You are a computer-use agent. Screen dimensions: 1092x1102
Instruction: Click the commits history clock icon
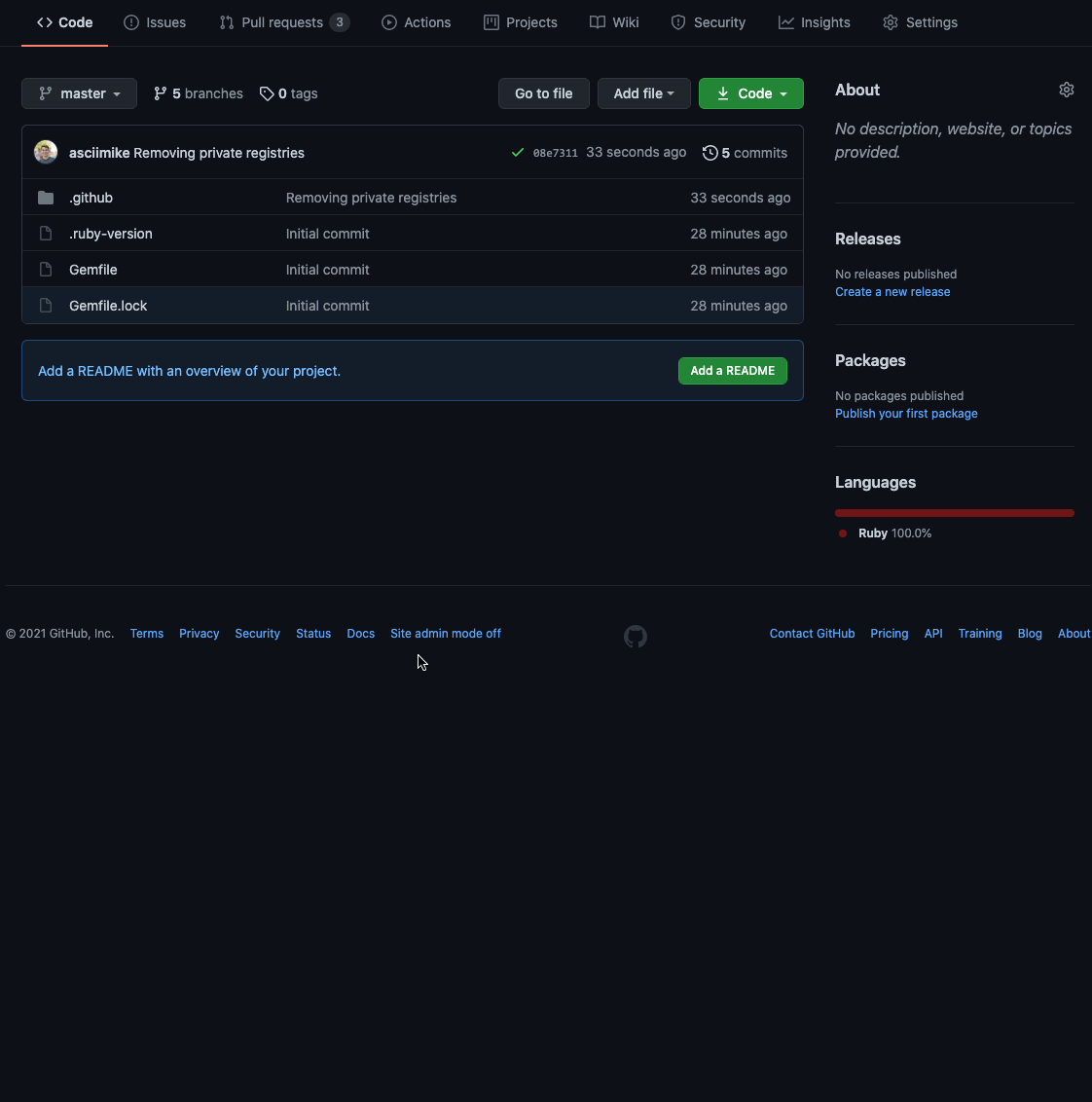tap(710, 153)
